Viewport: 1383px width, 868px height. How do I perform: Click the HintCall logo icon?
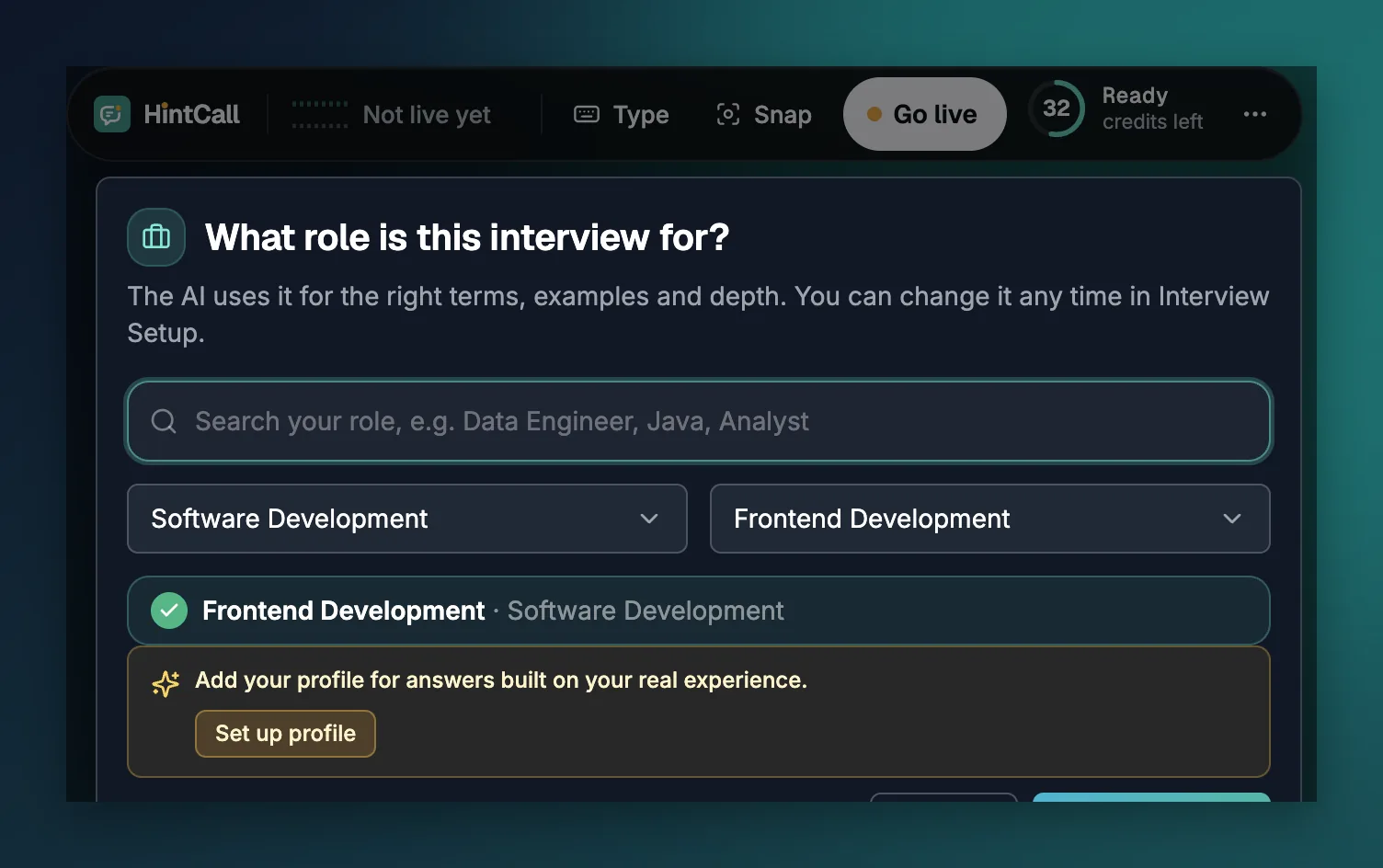coord(112,114)
